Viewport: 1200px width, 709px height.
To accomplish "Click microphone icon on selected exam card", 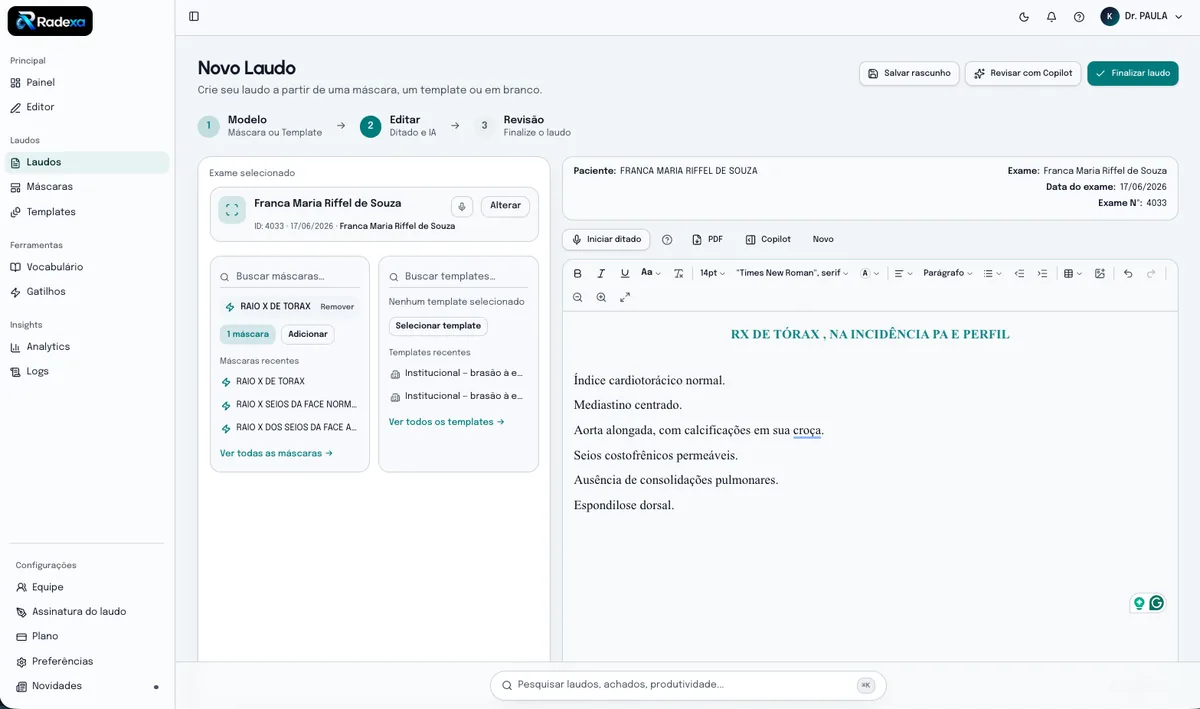I will [x=461, y=206].
